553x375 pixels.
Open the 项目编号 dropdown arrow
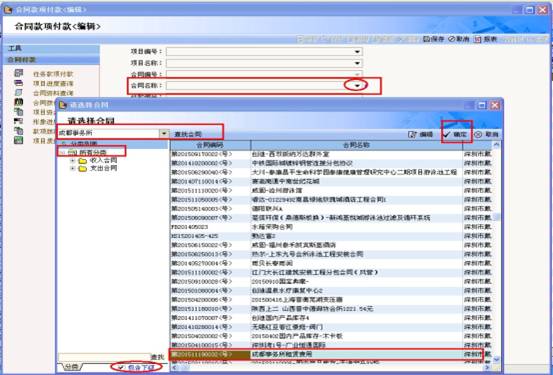(x=357, y=52)
